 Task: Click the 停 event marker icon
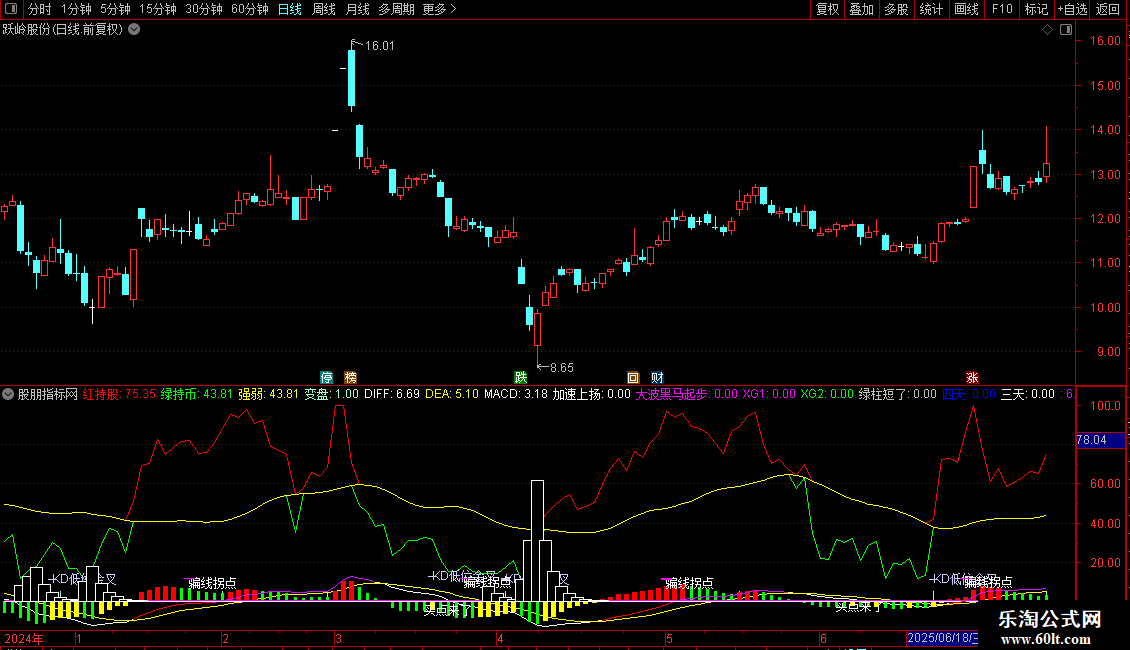(326, 378)
